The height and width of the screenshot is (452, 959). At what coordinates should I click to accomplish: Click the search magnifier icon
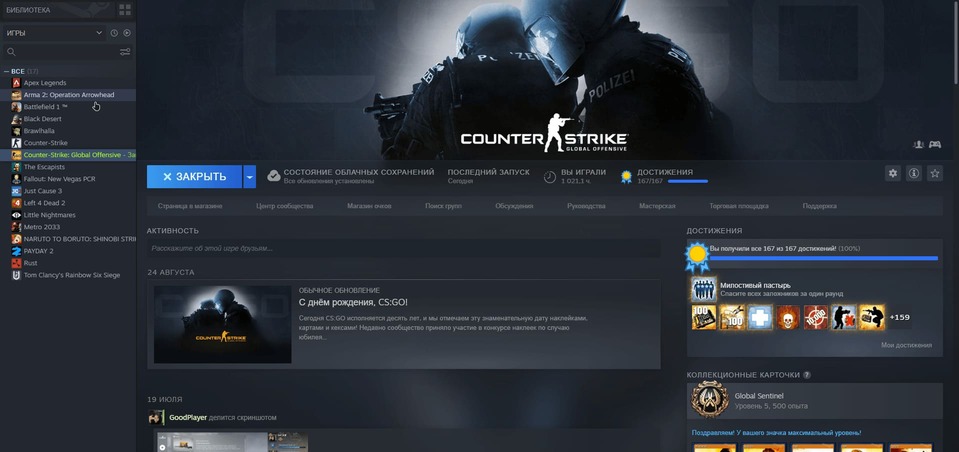click(11, 52)
